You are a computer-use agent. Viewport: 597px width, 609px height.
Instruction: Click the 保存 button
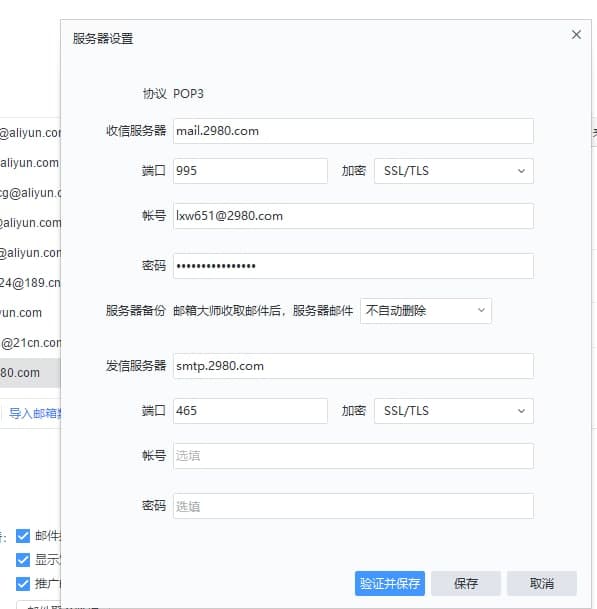466,583
